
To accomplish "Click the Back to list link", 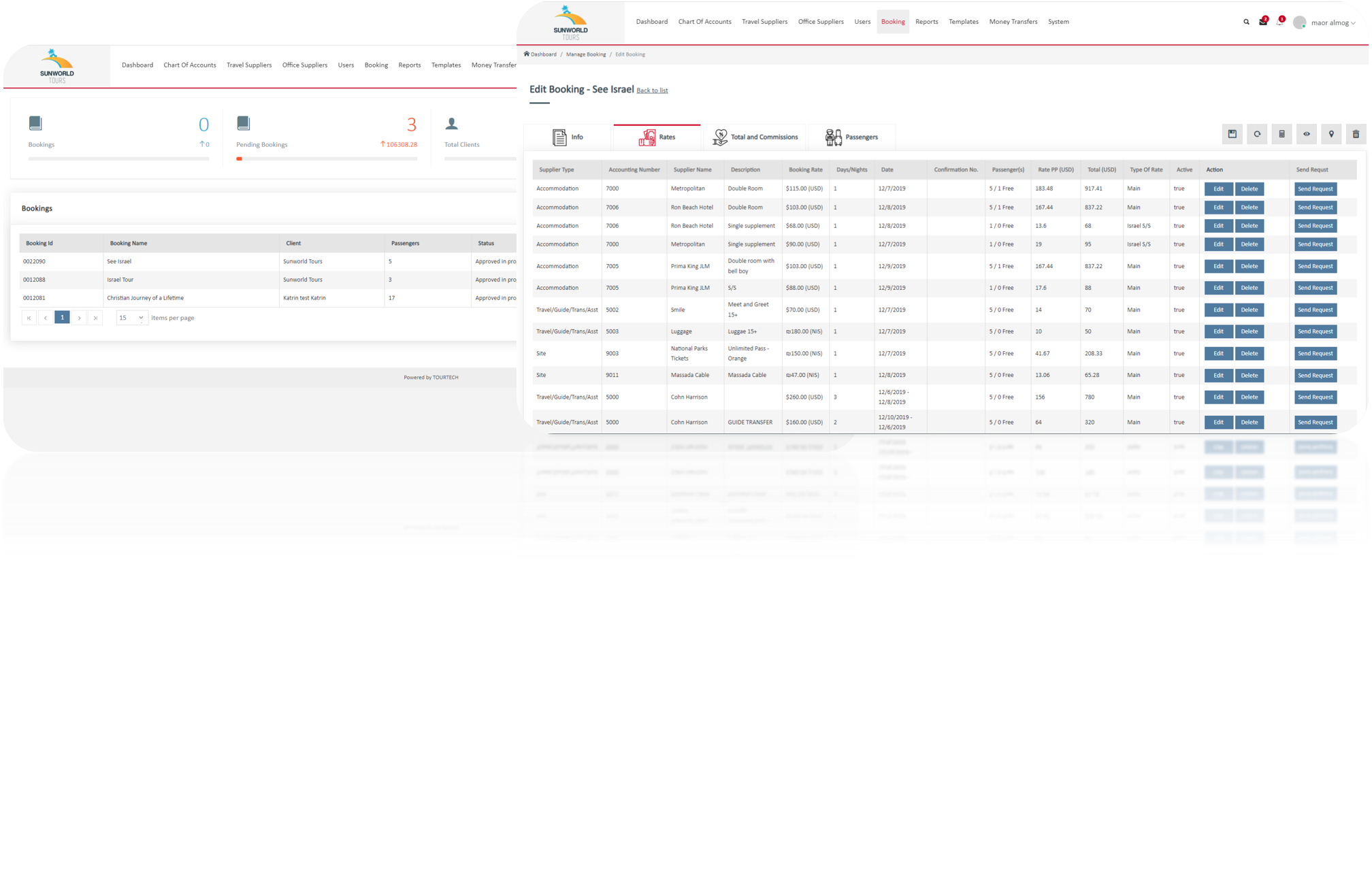I will (x=652, y=90).
